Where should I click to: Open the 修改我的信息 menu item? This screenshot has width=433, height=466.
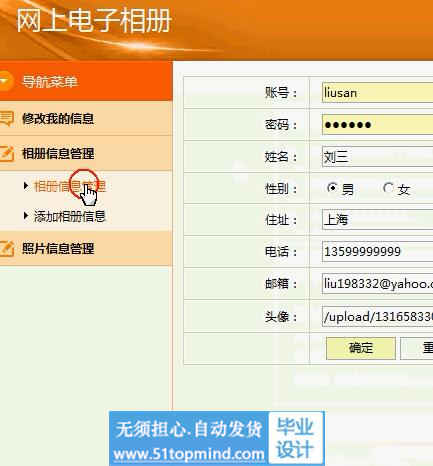tap(58, 118)
